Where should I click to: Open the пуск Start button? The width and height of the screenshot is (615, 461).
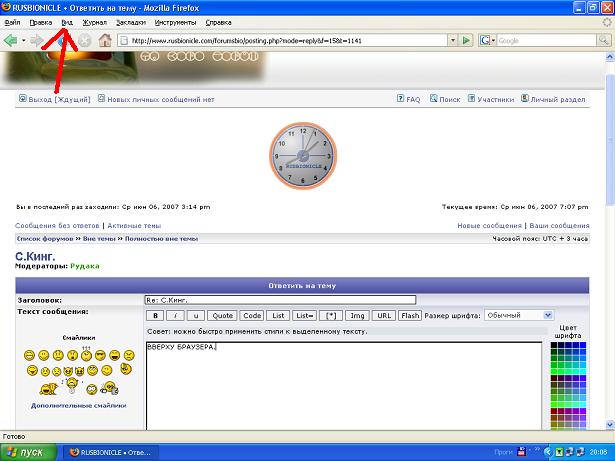[29, 452]
